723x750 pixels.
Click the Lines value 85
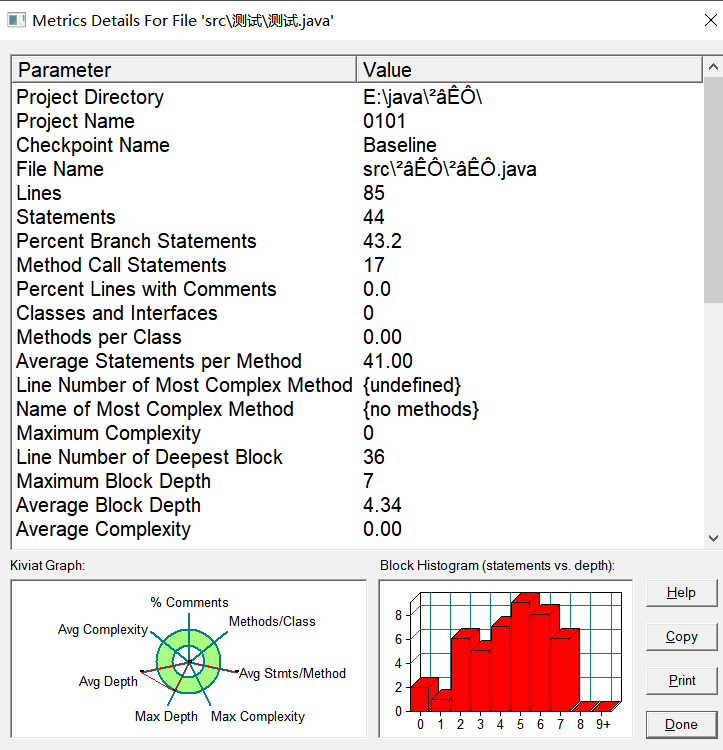373,193
